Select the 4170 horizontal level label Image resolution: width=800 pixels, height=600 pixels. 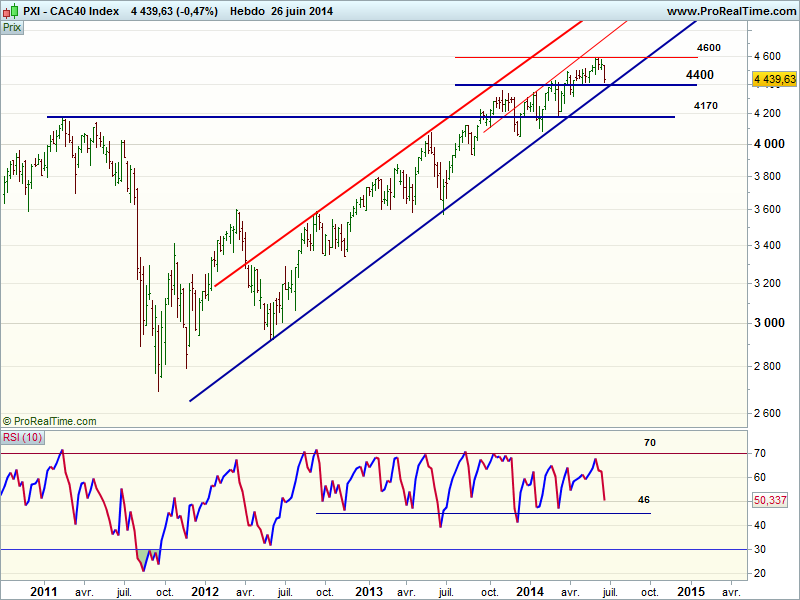(705, 105)
